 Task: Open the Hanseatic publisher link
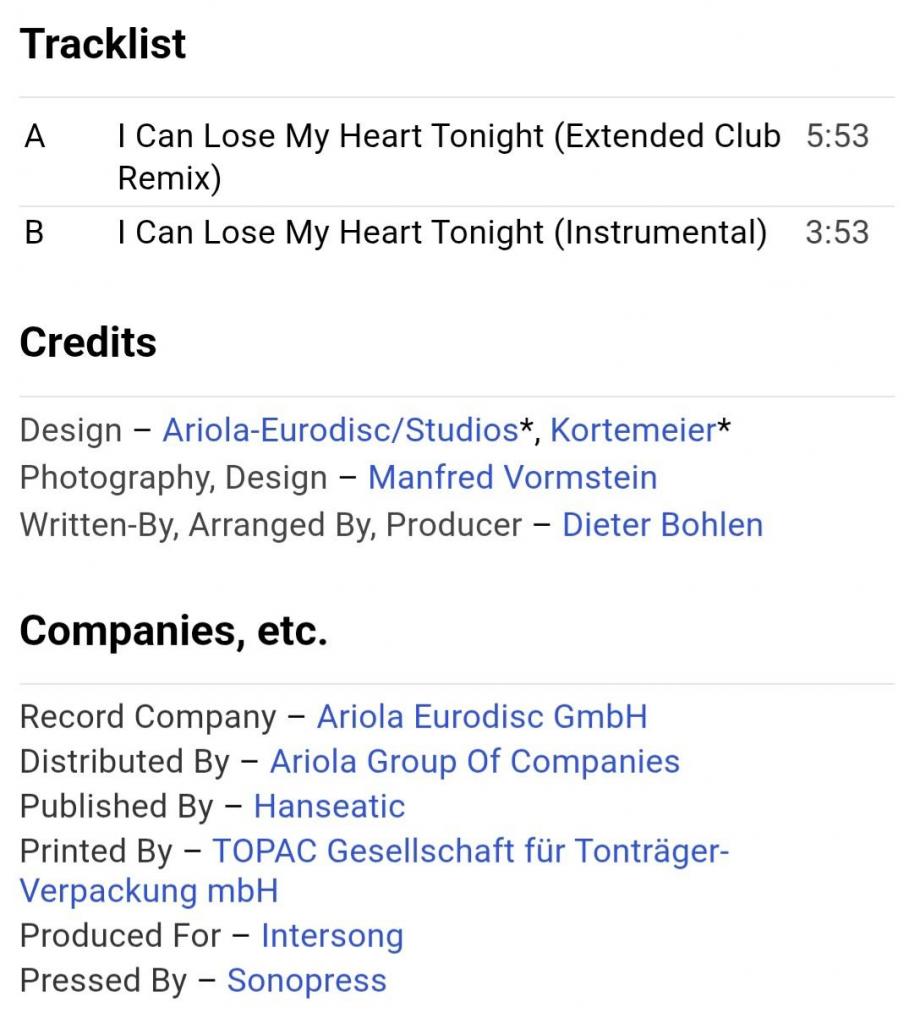[330, 806]
